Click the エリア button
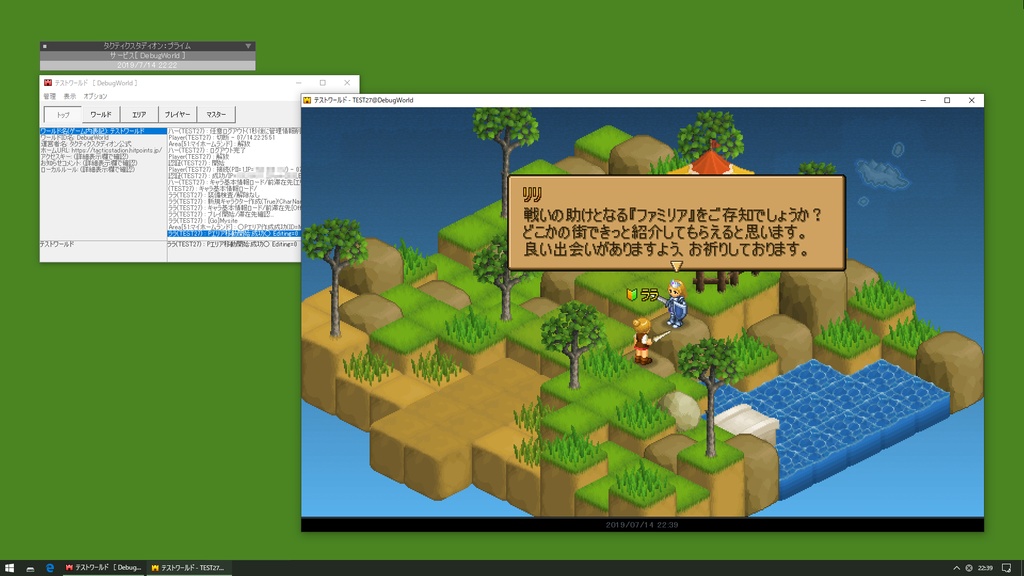Screen dimensions: 1024x576 pos(139,114)
